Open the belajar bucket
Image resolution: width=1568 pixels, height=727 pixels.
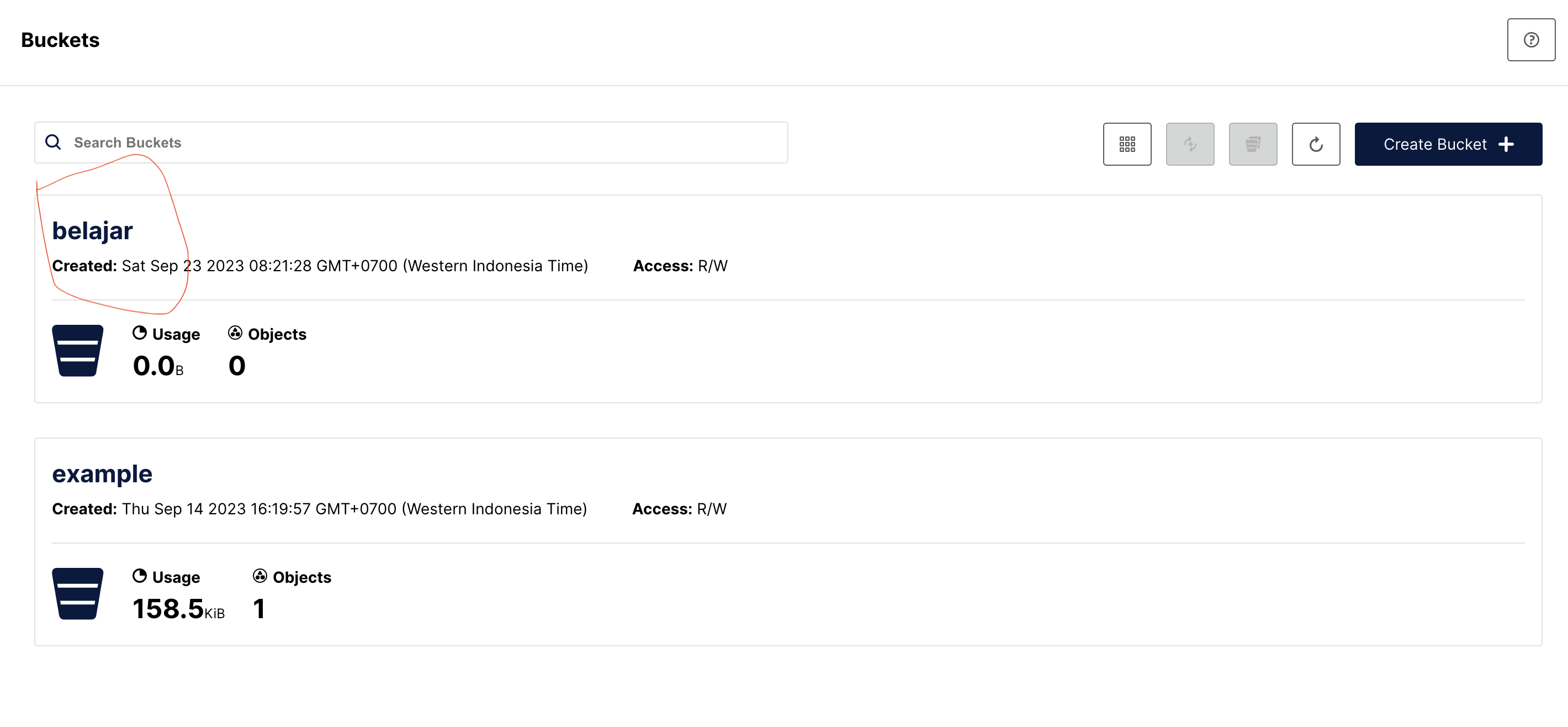click(x=93, y=231)
